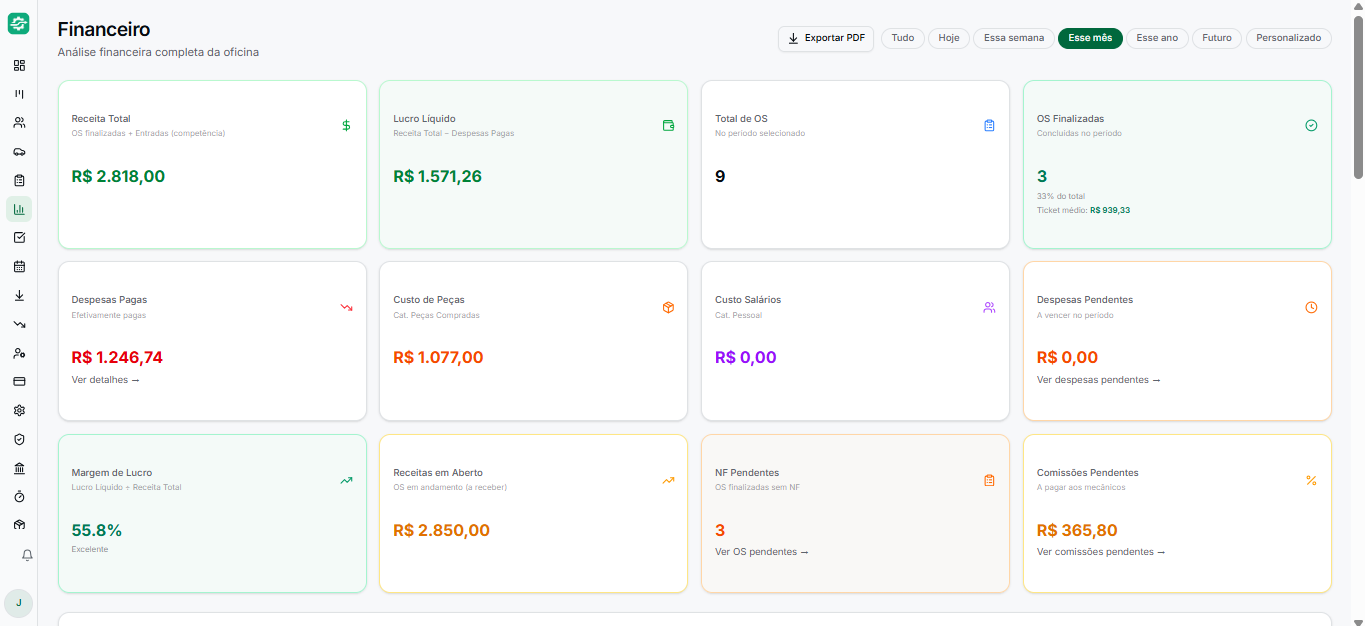Open the calendar icon in sidebar
This screenshot has height=626, width=1365.
point(19,267)
